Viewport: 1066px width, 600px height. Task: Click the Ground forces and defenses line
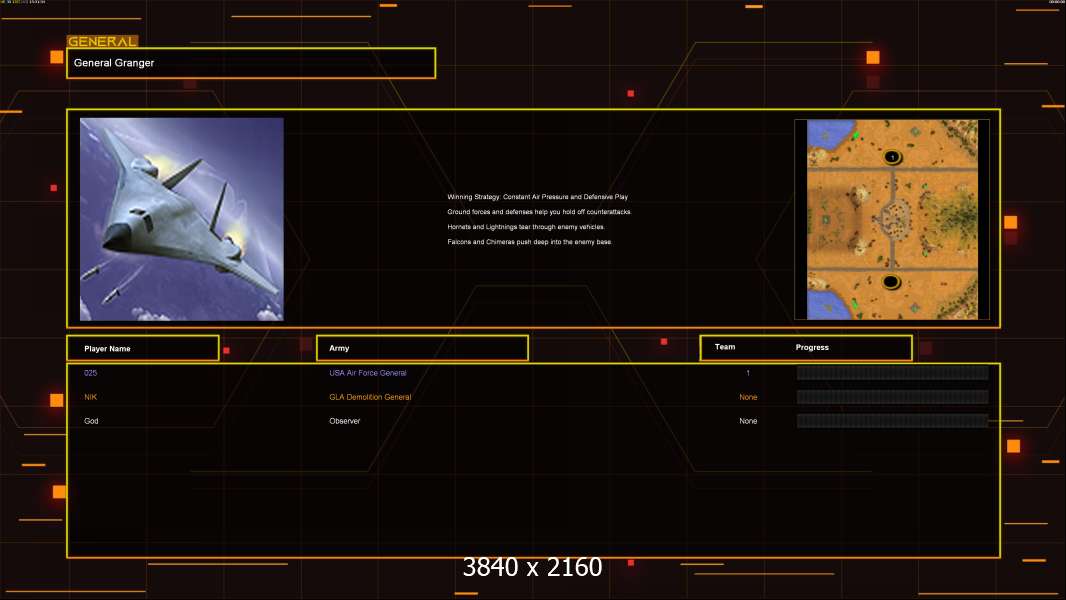pyautogui.click(x=539, y=212)
